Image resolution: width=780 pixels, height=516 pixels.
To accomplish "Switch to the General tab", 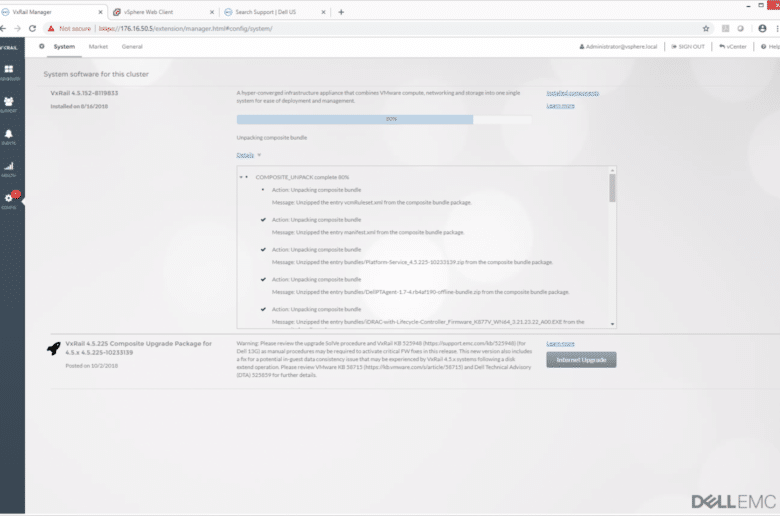I will coord(132,46).
